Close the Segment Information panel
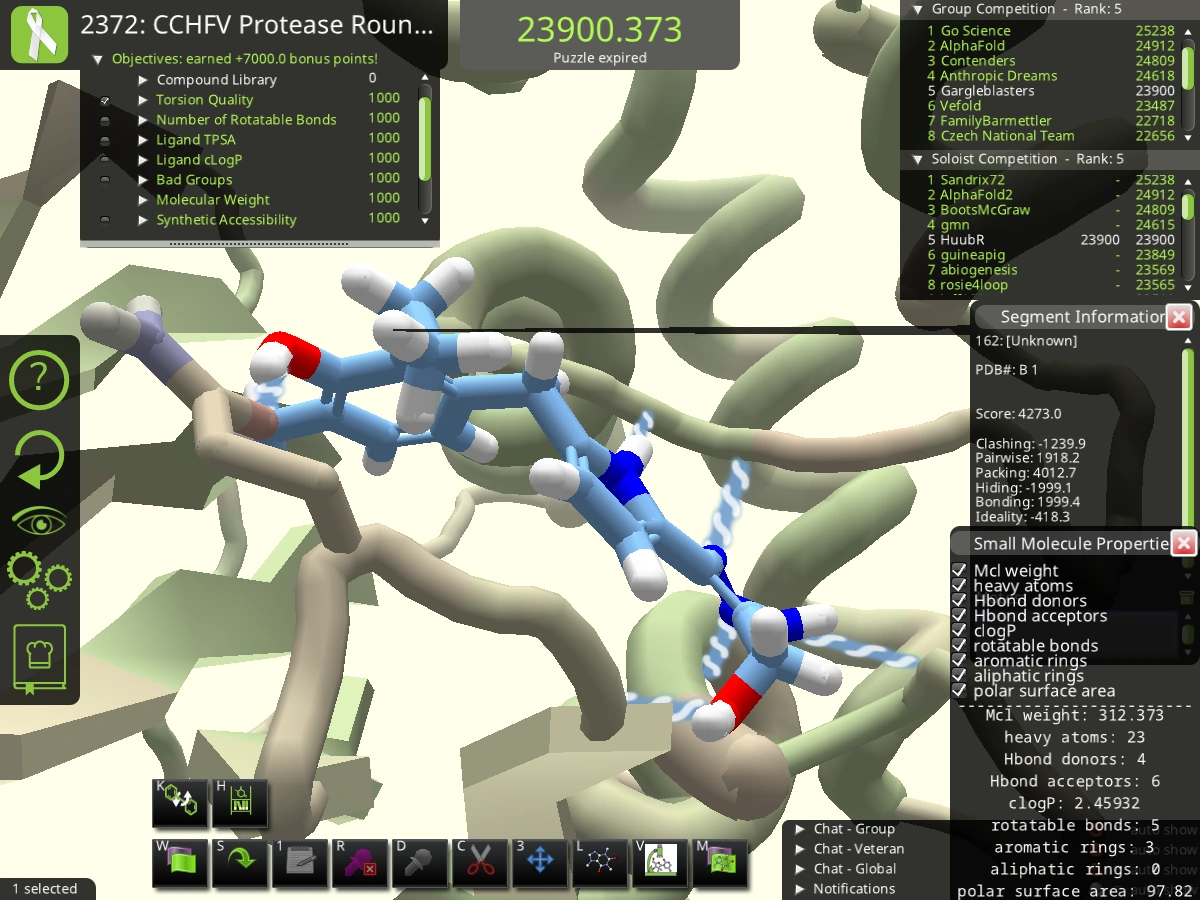1200x900 pixels. [1179, 317]
